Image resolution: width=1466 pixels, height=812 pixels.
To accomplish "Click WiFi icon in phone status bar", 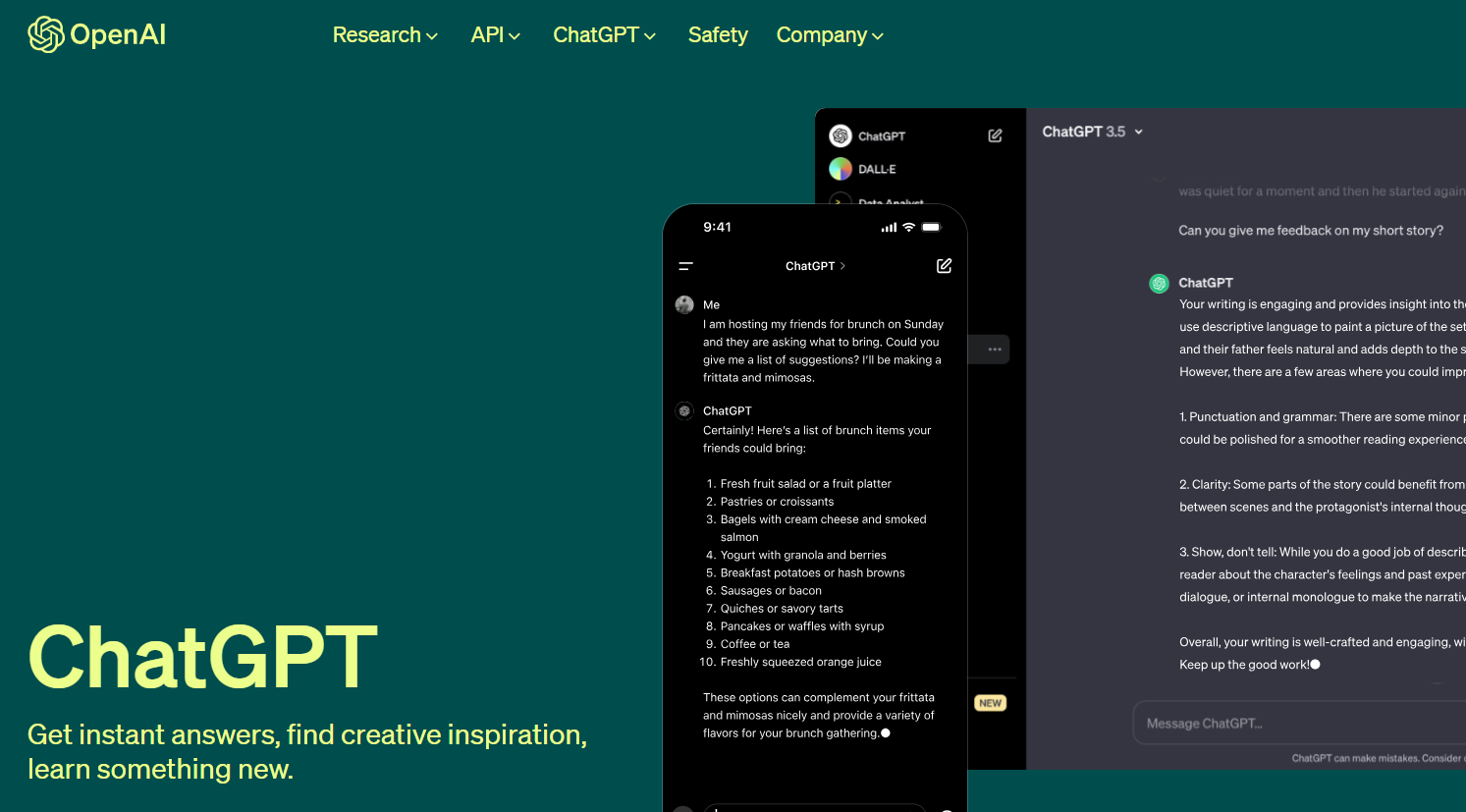I will coord(909,227).
